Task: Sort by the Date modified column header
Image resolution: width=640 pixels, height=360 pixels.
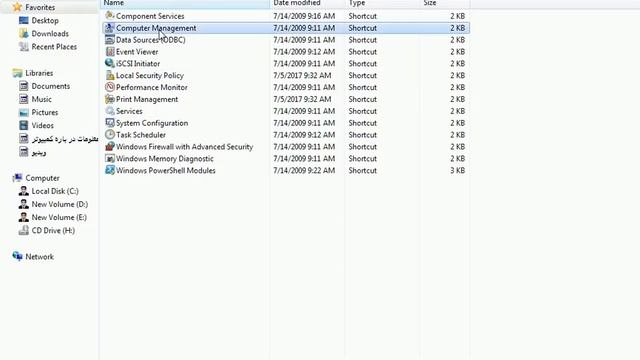Action: 308,3
